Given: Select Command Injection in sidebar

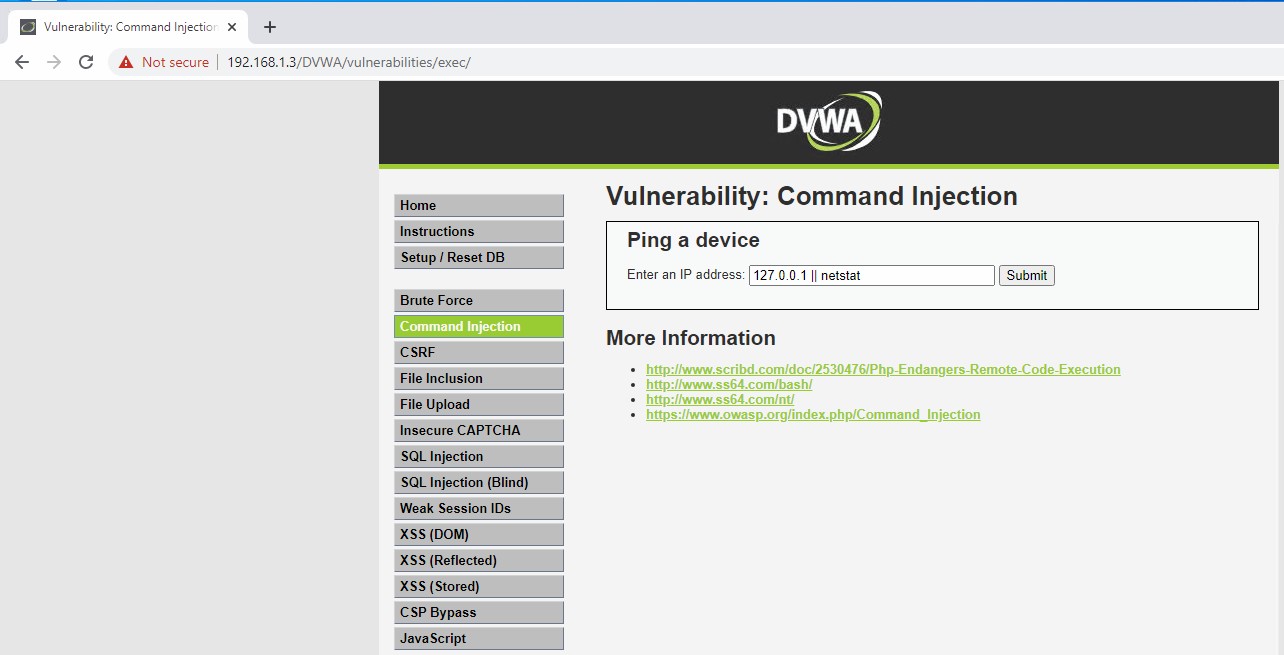Looking at the screenshot, I should click(x=479, y=326).
